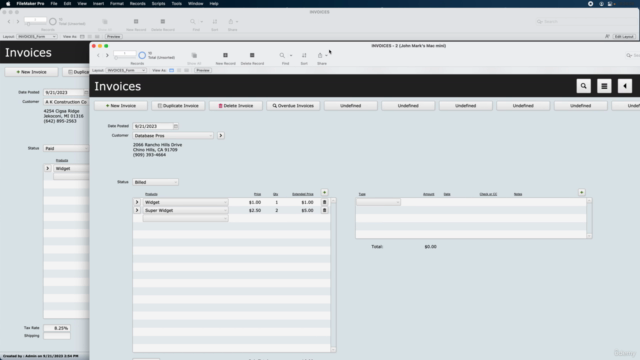Click the back arrow icon in Invoices header
640x360 pixels.
tap(625, 86)
